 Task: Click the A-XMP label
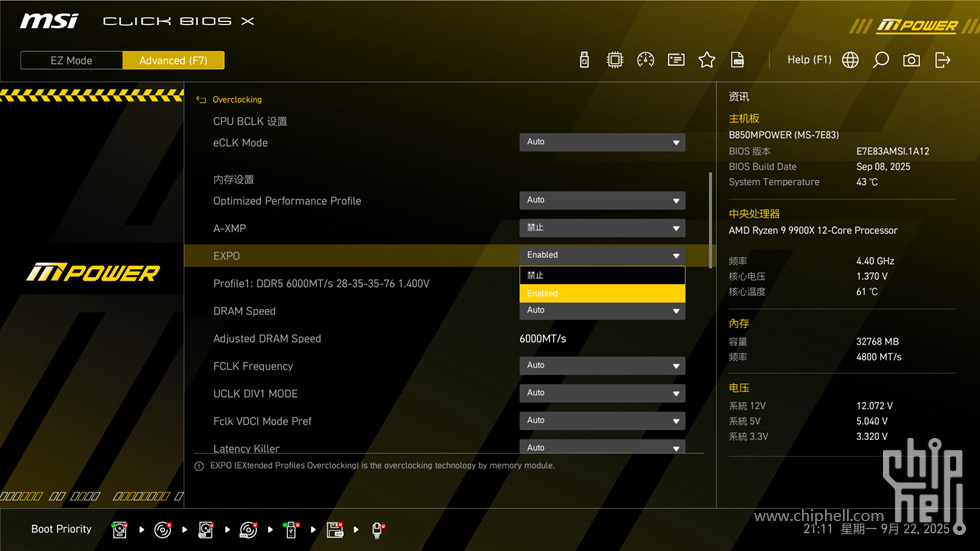pos(229,229)
